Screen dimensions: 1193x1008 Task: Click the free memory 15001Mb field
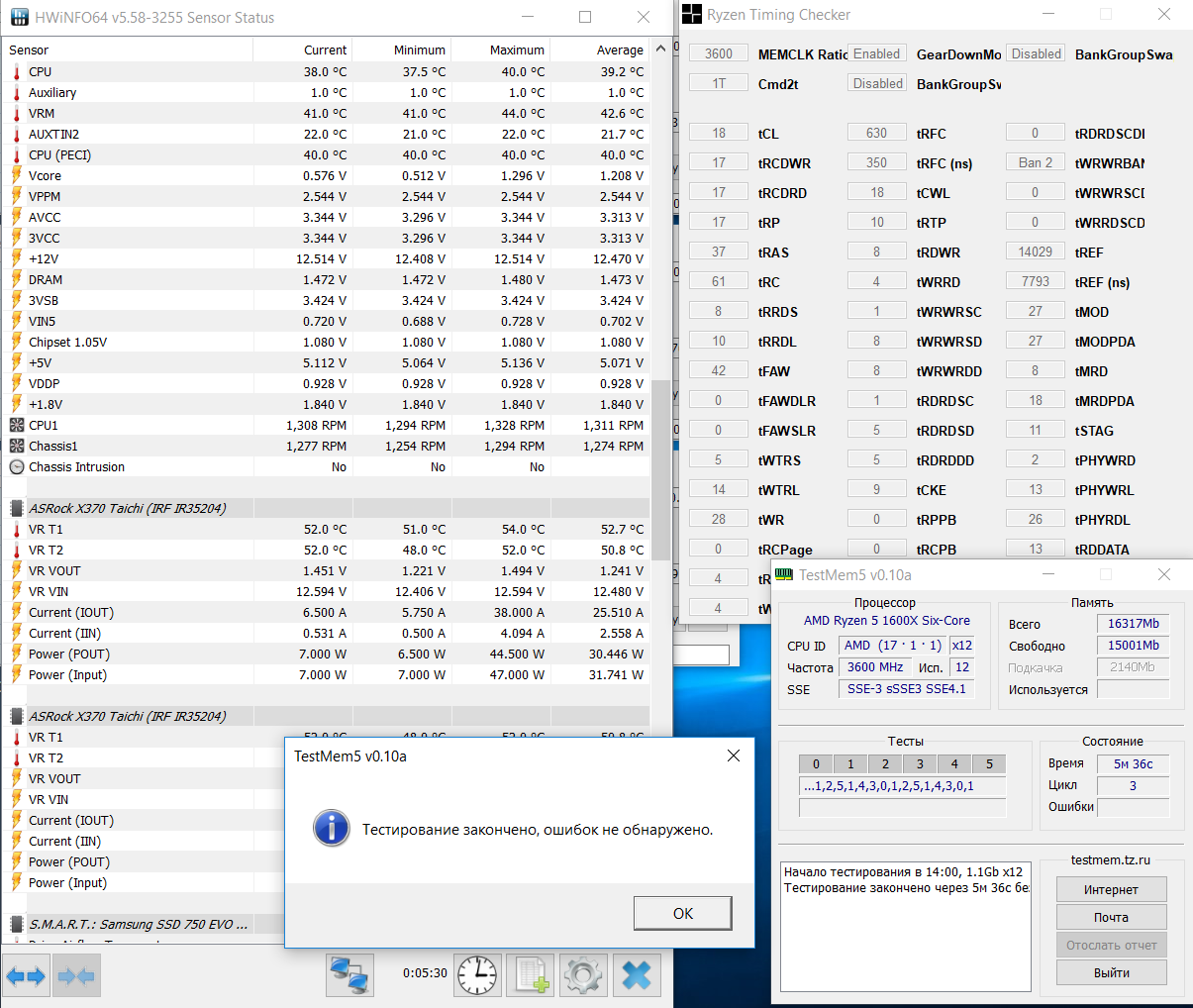pyautogui.click(x=1134, y=646)
